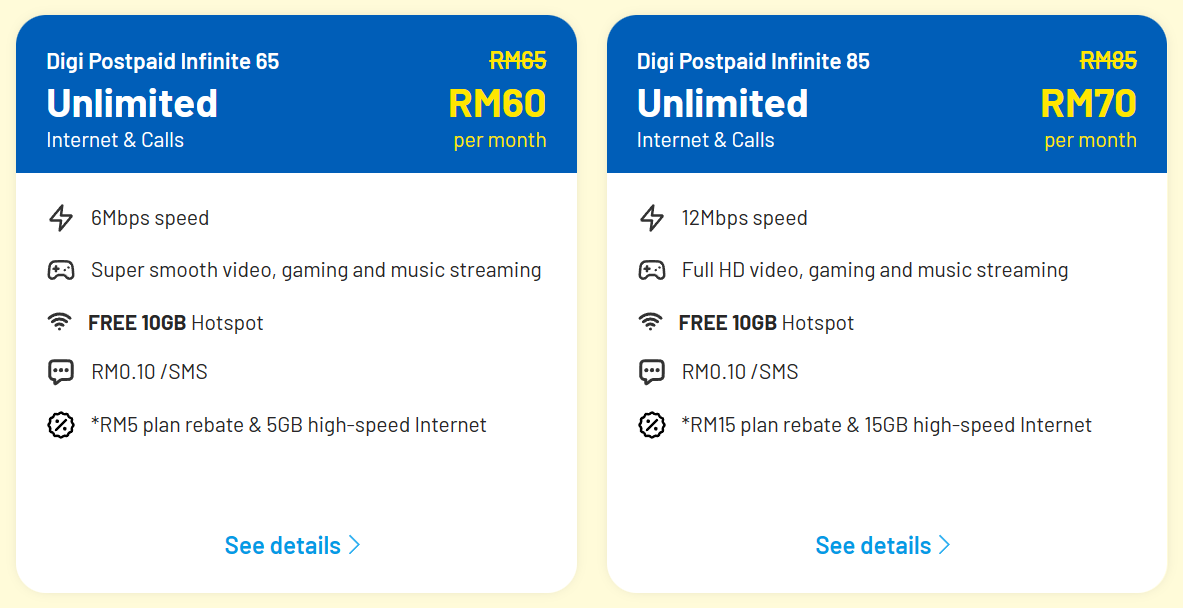Click lightning bolt icon in Infinite 85 card
Image resolution: width=1183 pixels, height=608 pixels.
click(652, 218)
